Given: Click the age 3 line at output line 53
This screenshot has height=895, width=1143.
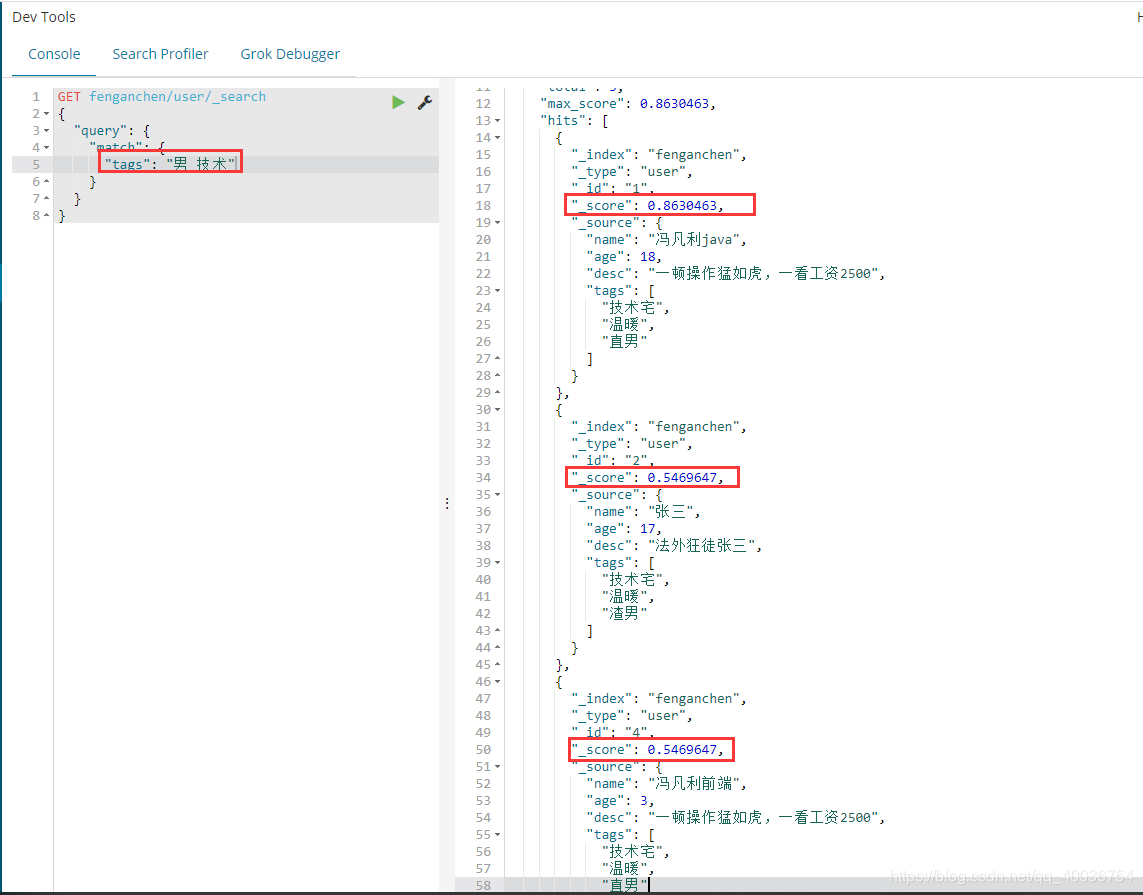Looking at the screenshot, I should pyautogui.click(x=620, y=800).
